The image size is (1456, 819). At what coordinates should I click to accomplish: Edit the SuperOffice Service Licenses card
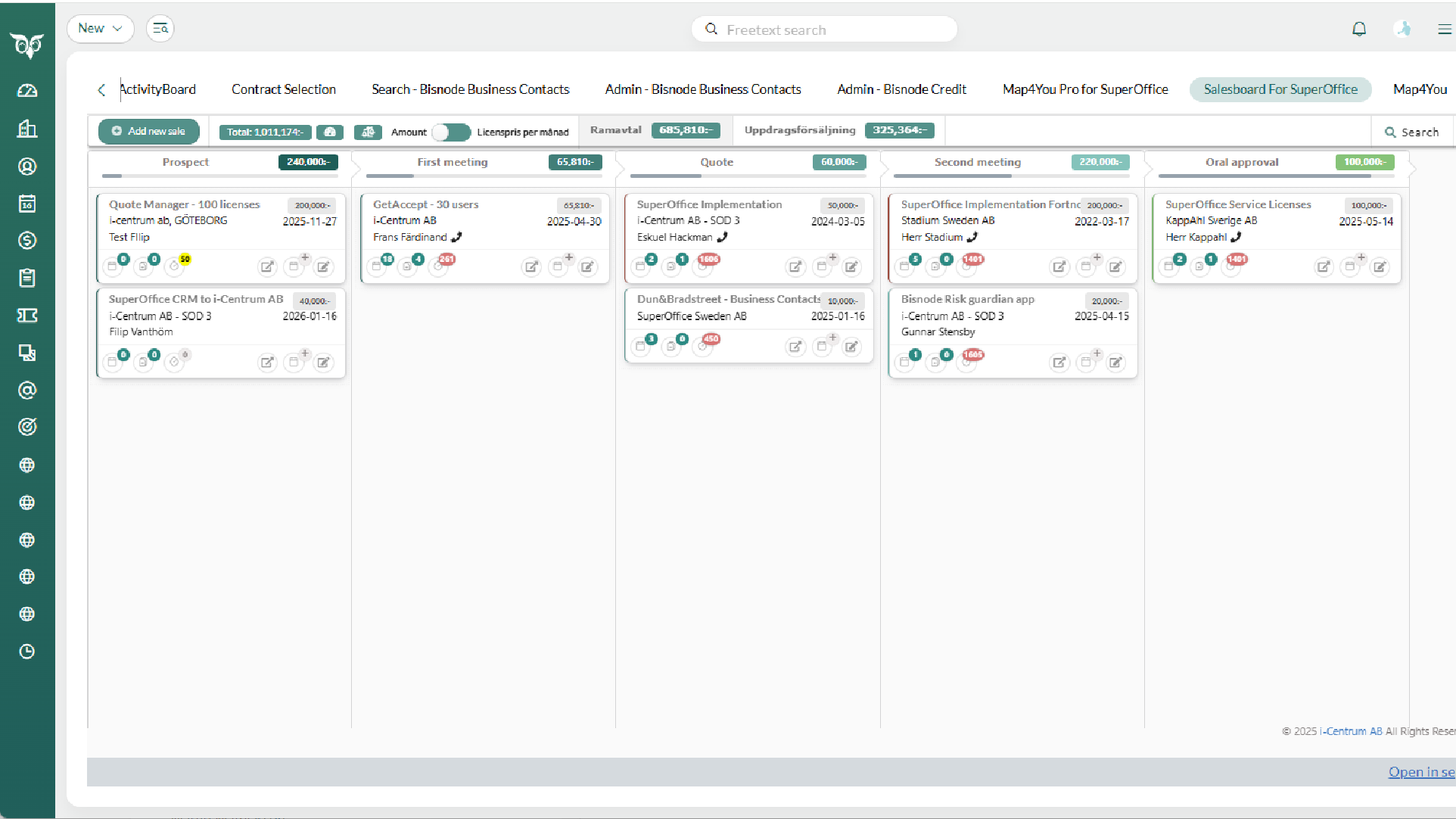[x=1380, y=266]
